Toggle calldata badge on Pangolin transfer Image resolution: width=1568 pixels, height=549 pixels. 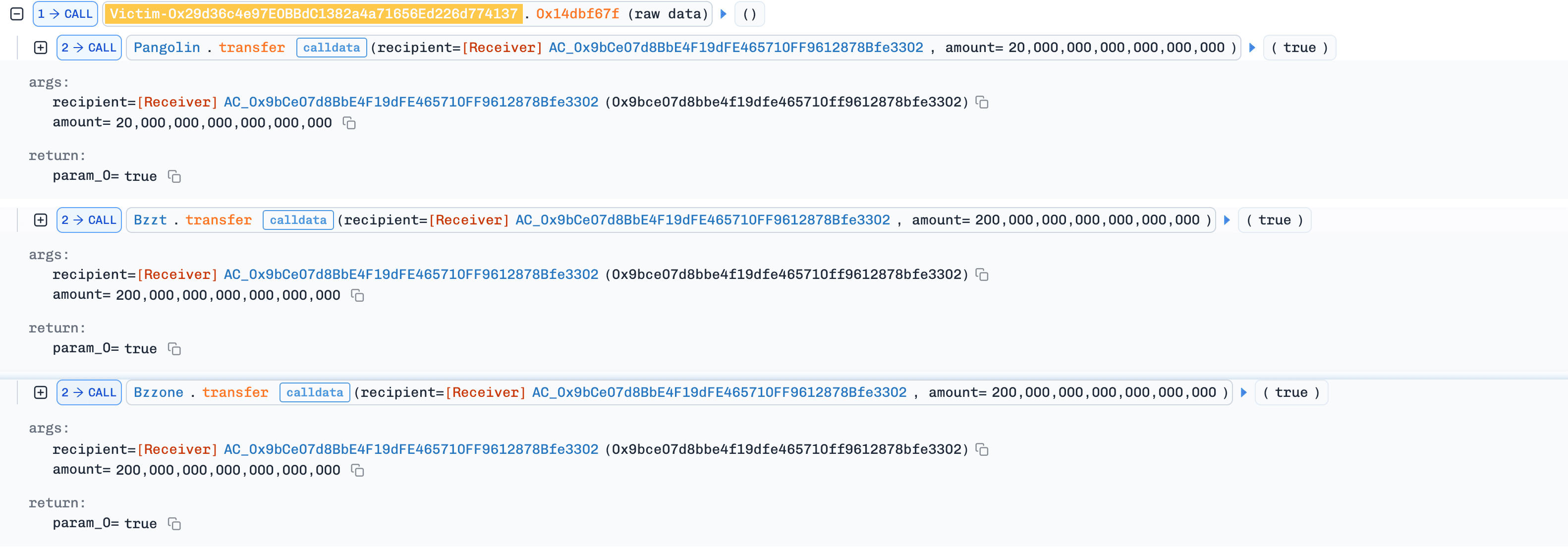coord(331,48)
